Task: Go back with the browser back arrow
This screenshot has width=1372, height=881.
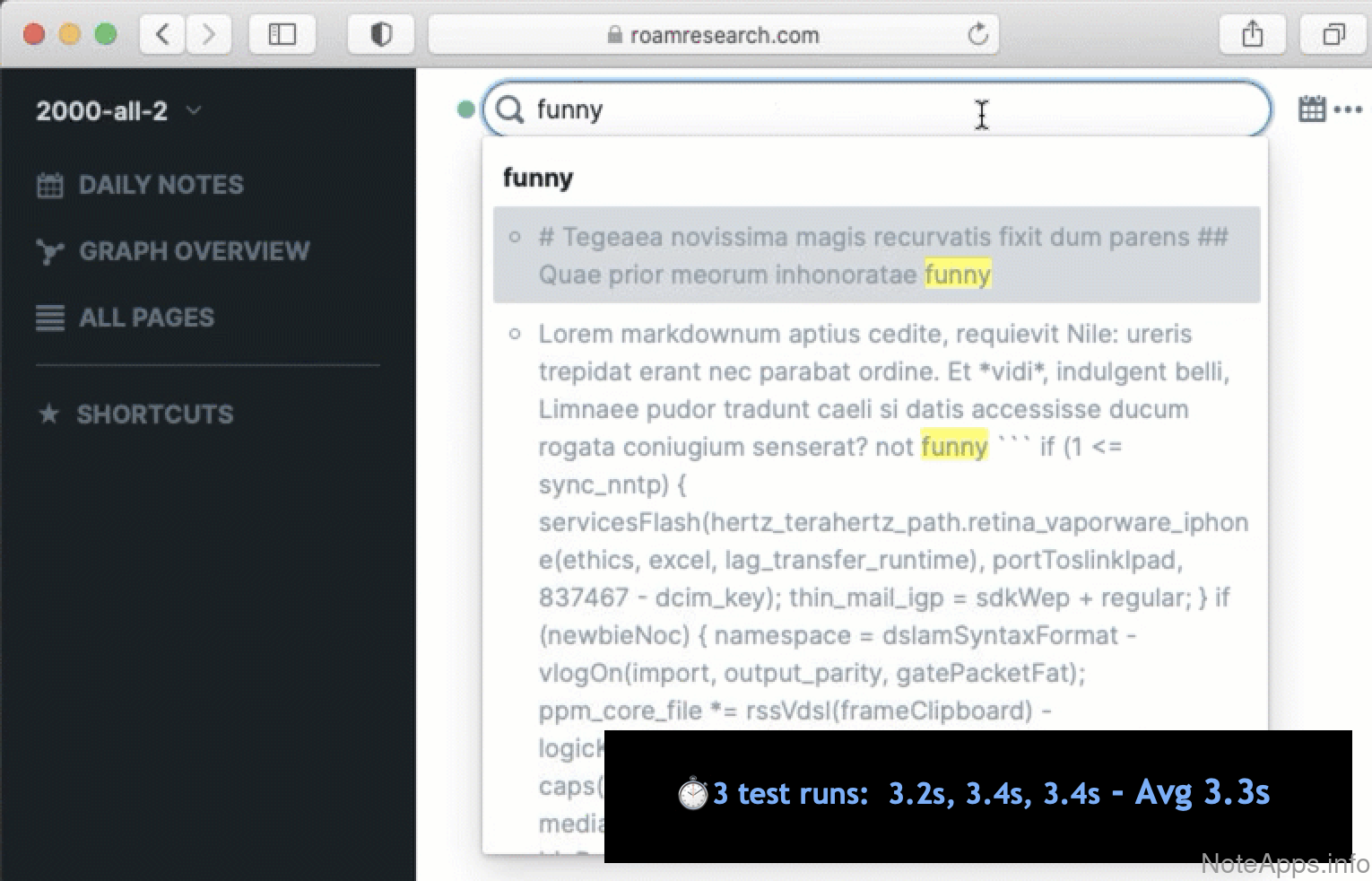Action: click(x=163, y=35)
